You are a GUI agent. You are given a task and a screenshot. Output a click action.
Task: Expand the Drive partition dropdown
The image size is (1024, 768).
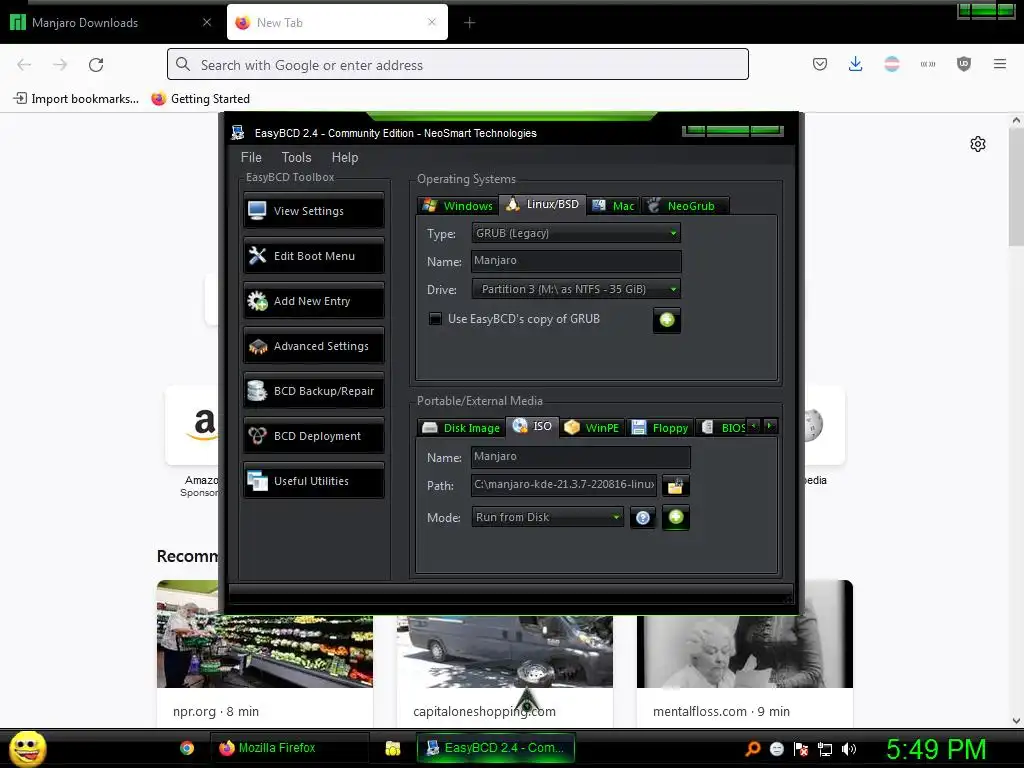(576, 289)
